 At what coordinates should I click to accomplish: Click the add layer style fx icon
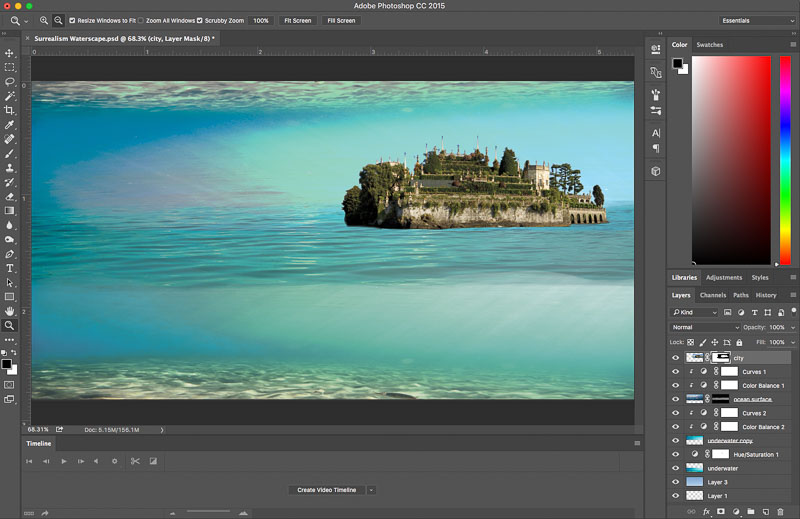(x=706, y=511)
